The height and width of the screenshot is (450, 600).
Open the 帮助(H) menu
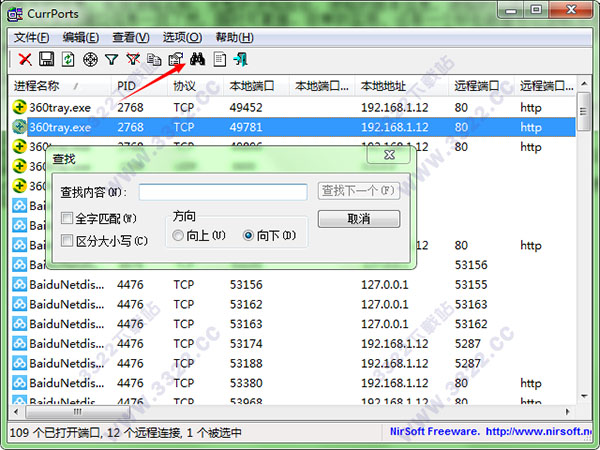click(x=235, y=38)
